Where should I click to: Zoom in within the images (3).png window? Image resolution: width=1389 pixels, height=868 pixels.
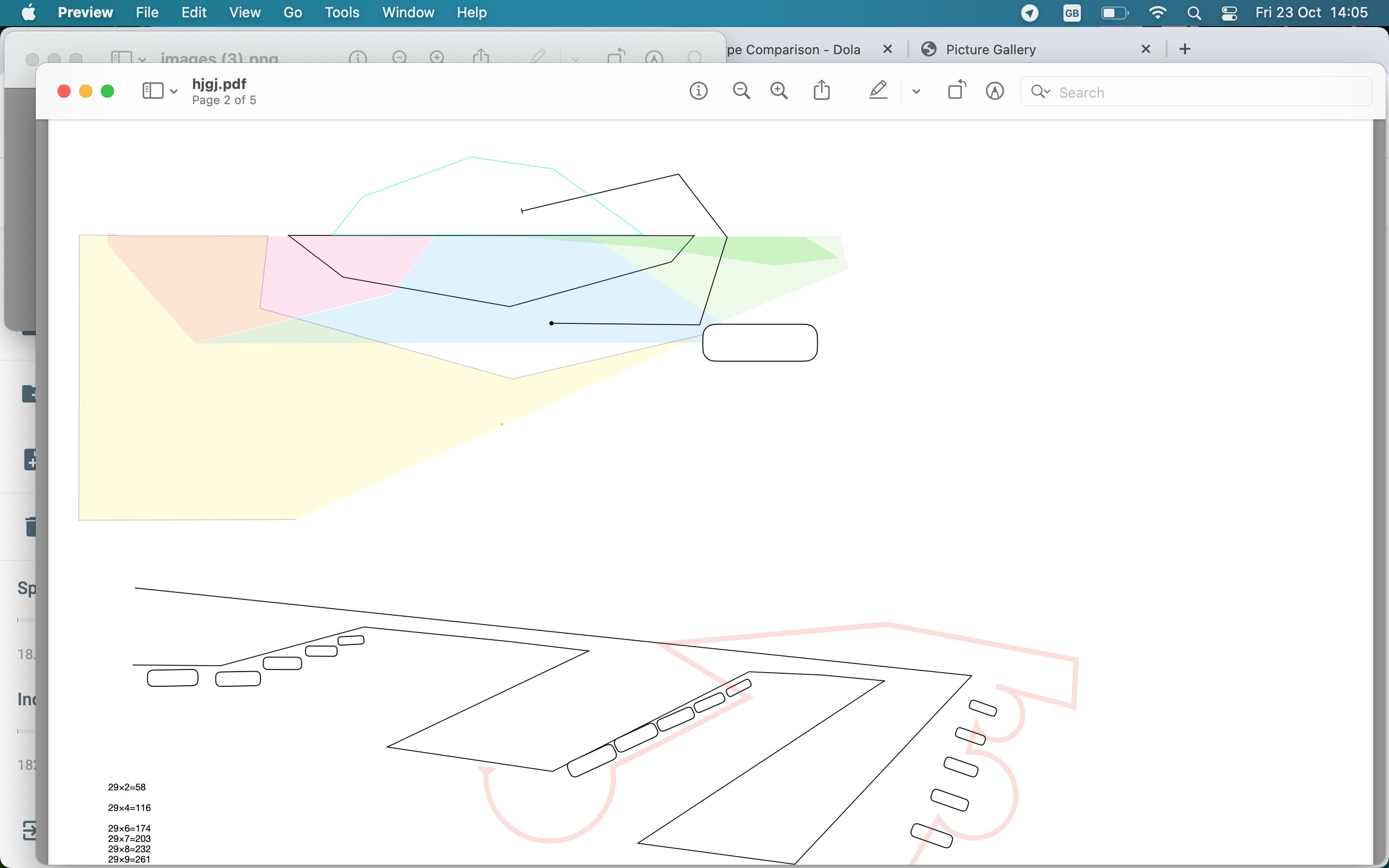click(437, 57)
